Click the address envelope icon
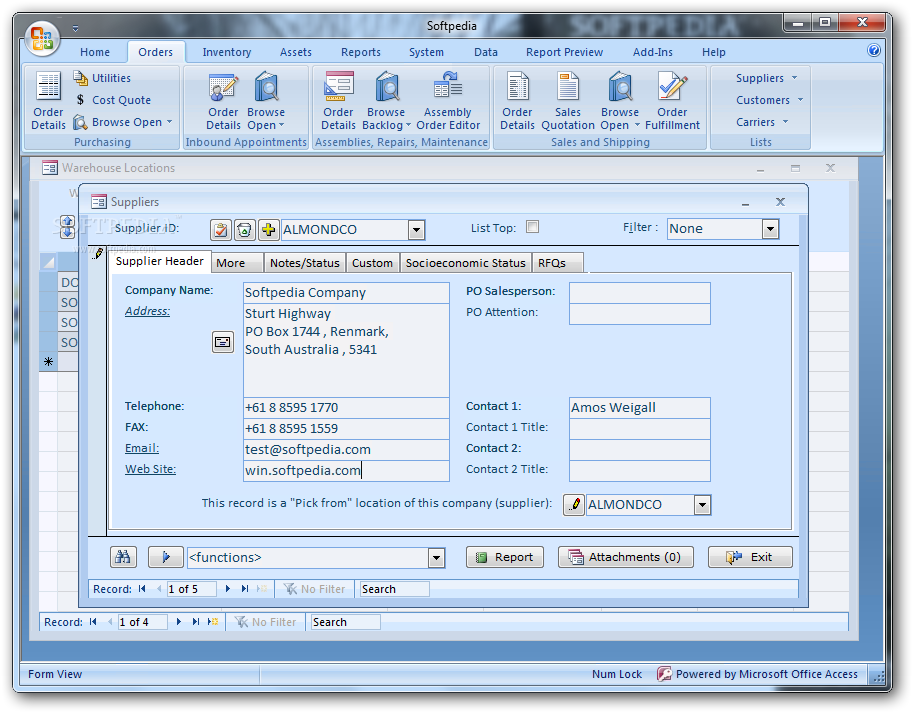 tap(222, 342)
